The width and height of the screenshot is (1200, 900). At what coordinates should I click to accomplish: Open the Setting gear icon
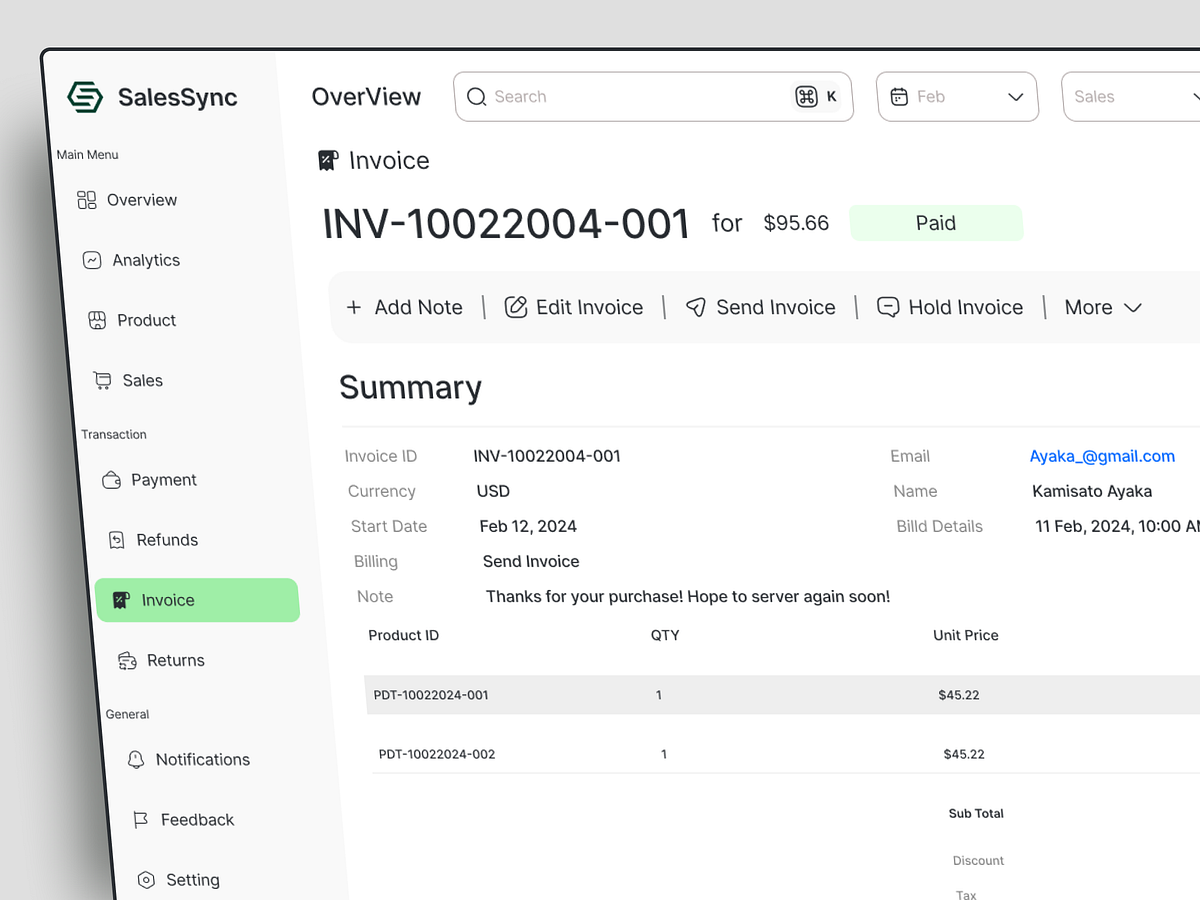[146, 879]
